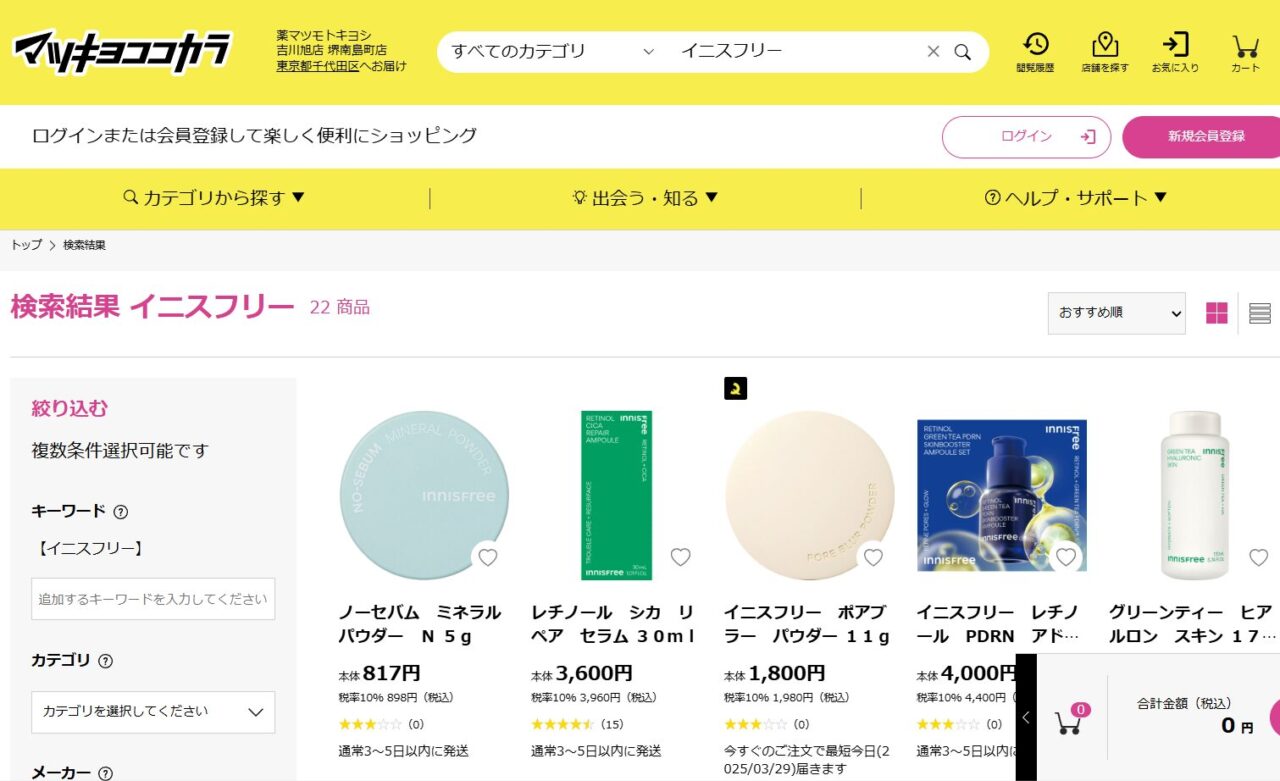
Task: Favorite レチノール シカ リペア セラム heart
Action: coord(680,557)
